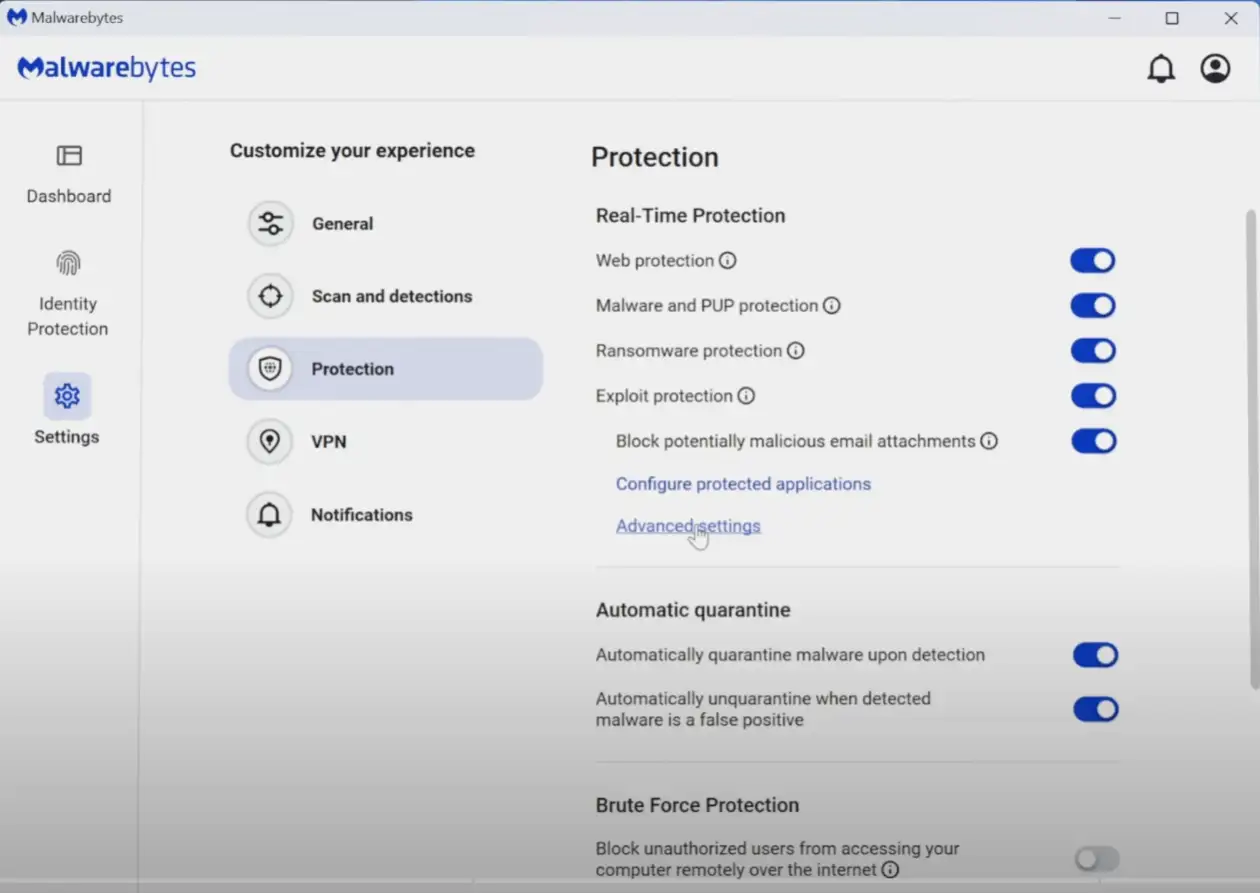Select the General settings category
The height and width of the screenshot is (893, 1260).
click(342, 224)
